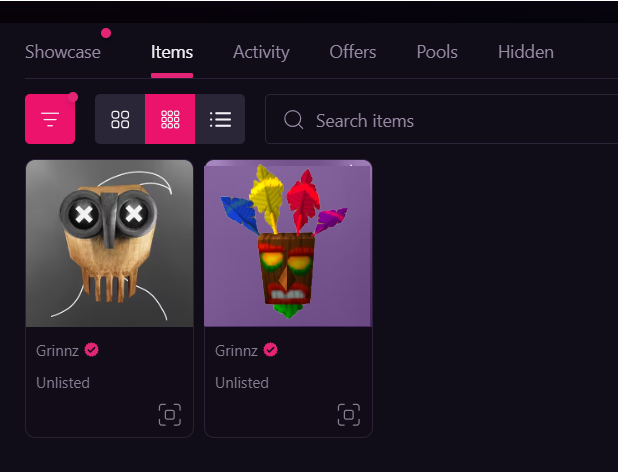Click the scan icon on owl mask card
The width and height of the screenshot is (619, 472).
pos(170,415)
